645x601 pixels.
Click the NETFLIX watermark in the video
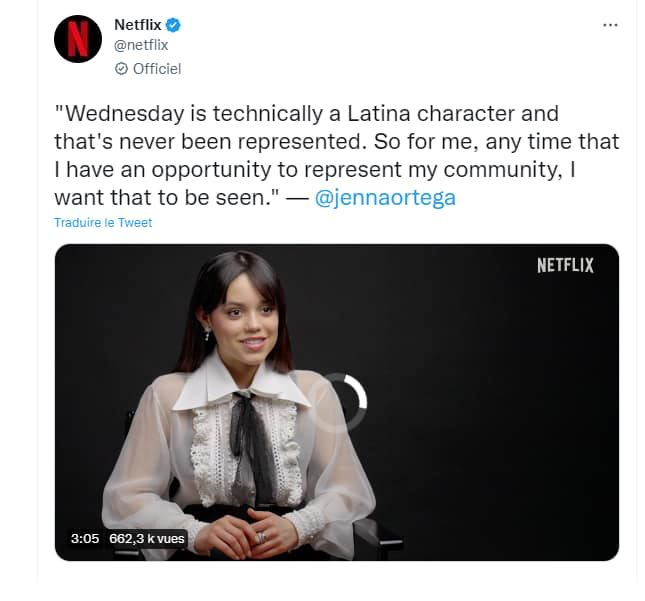565,265
